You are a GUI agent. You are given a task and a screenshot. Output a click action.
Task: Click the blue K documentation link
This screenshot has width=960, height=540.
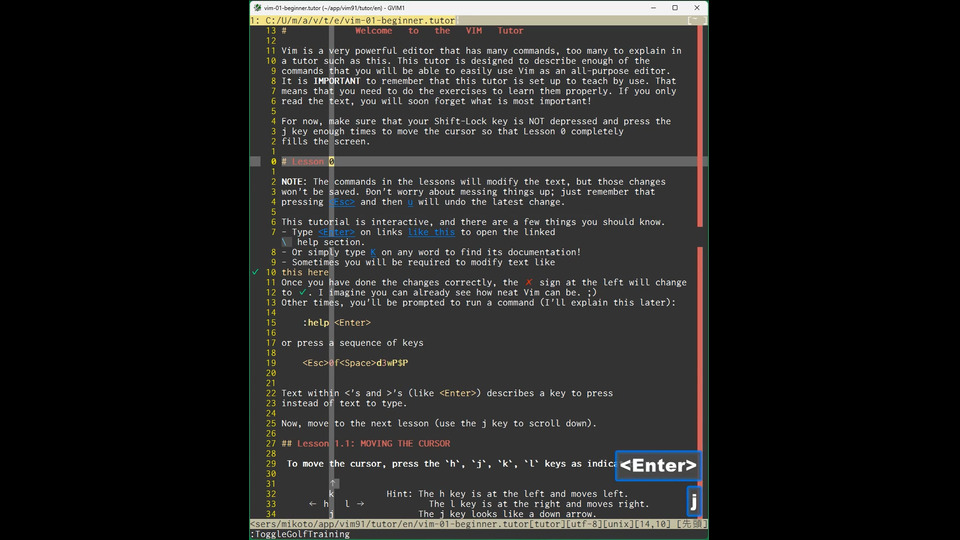point(373,252)
